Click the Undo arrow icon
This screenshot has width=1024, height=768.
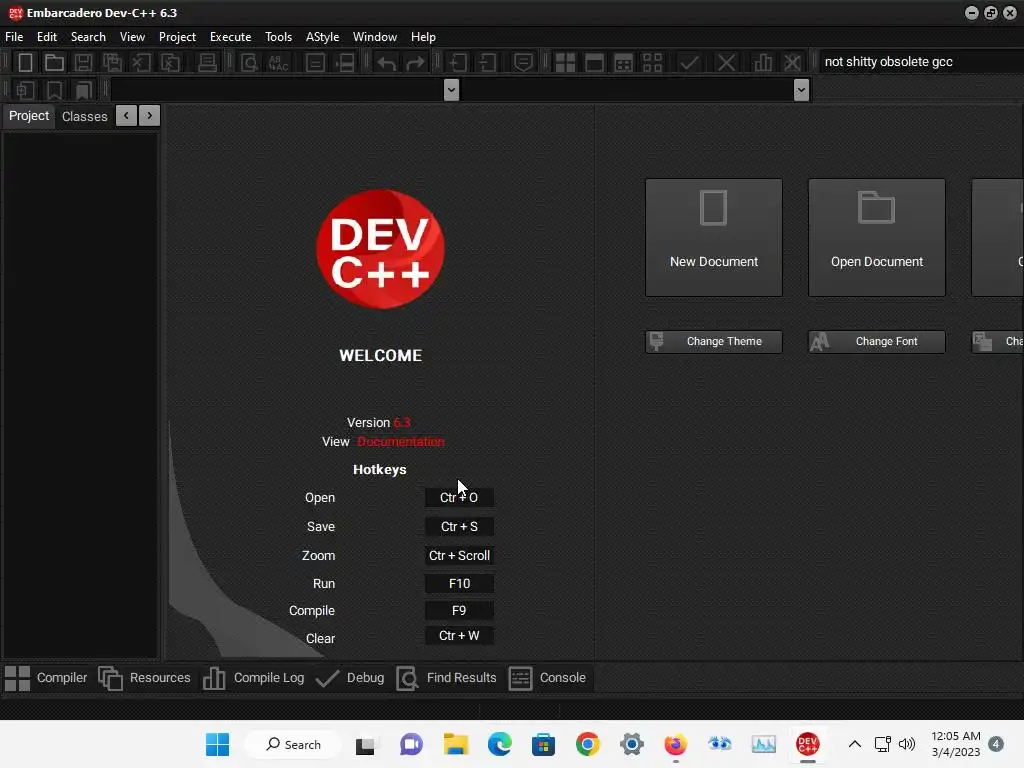(x=386, y=63)
